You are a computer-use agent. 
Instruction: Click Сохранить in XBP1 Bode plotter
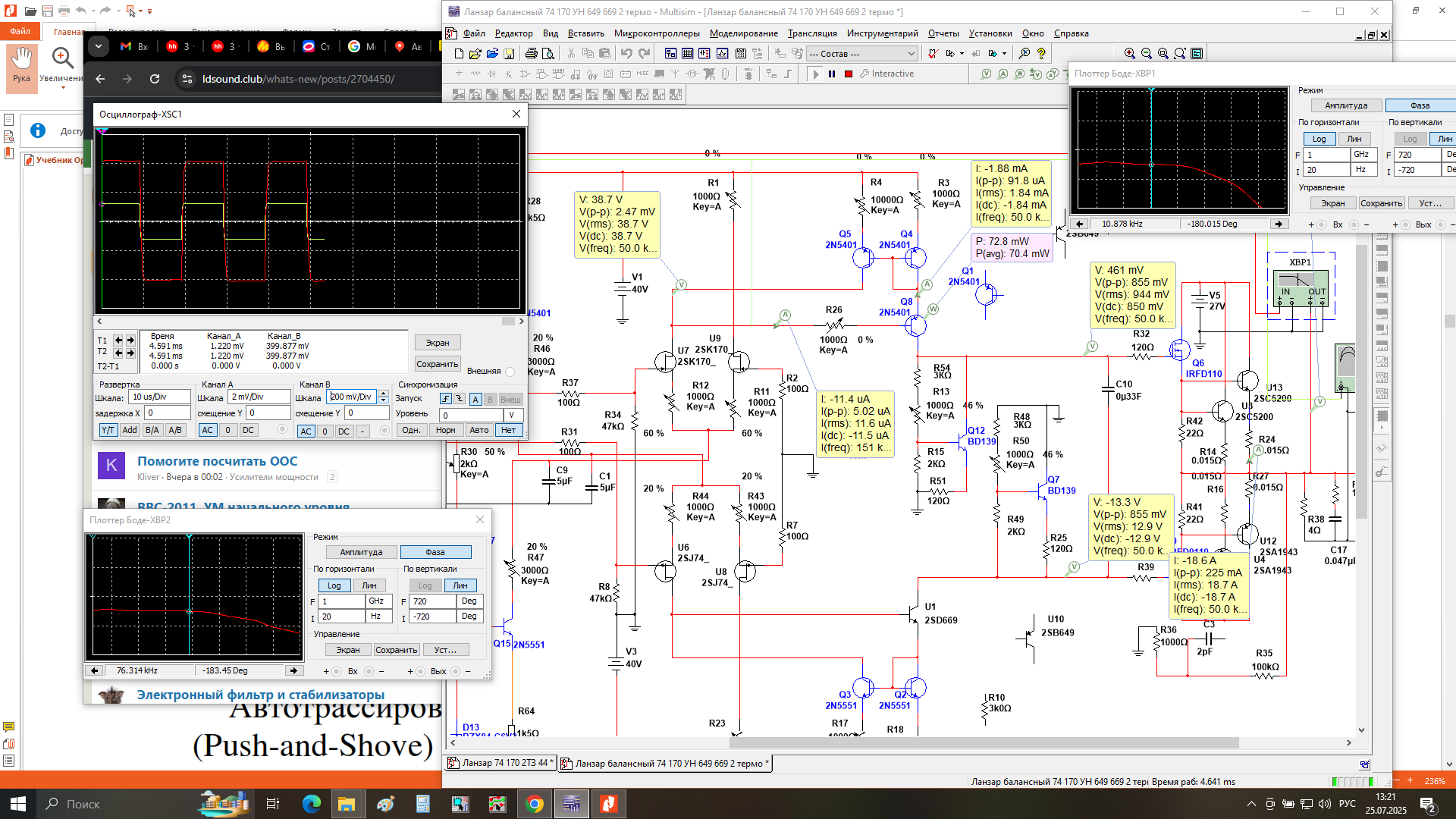tap(1381, 203)
